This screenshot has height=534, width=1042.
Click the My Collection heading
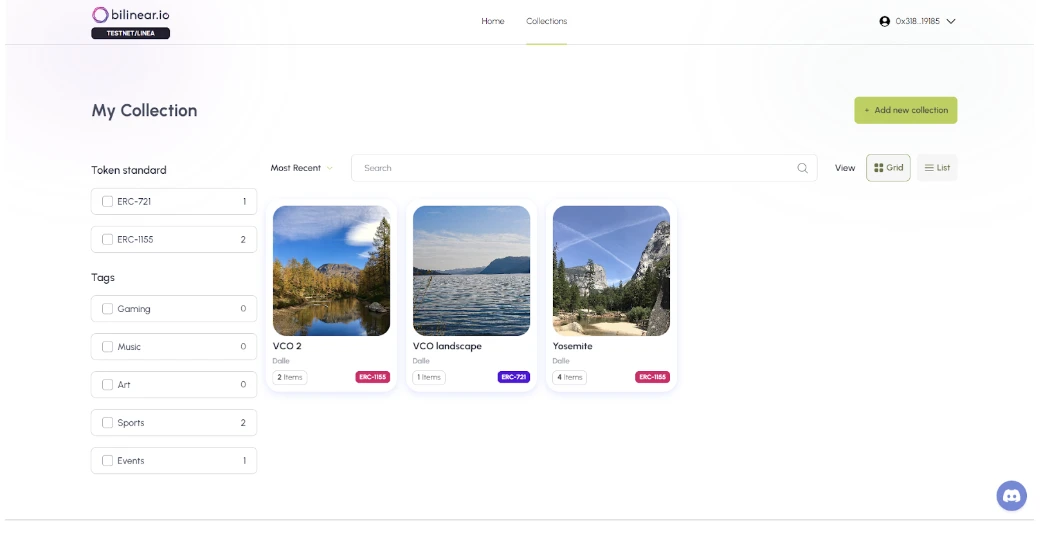point(144,110)
